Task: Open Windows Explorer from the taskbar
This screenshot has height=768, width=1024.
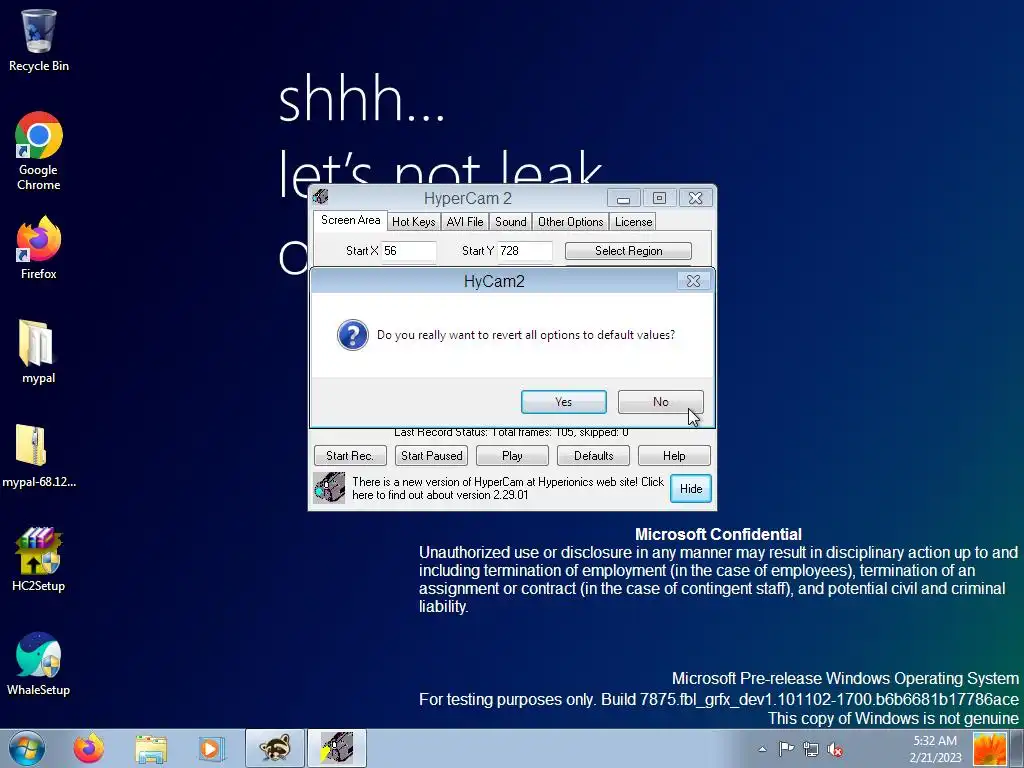Action: 151,748
